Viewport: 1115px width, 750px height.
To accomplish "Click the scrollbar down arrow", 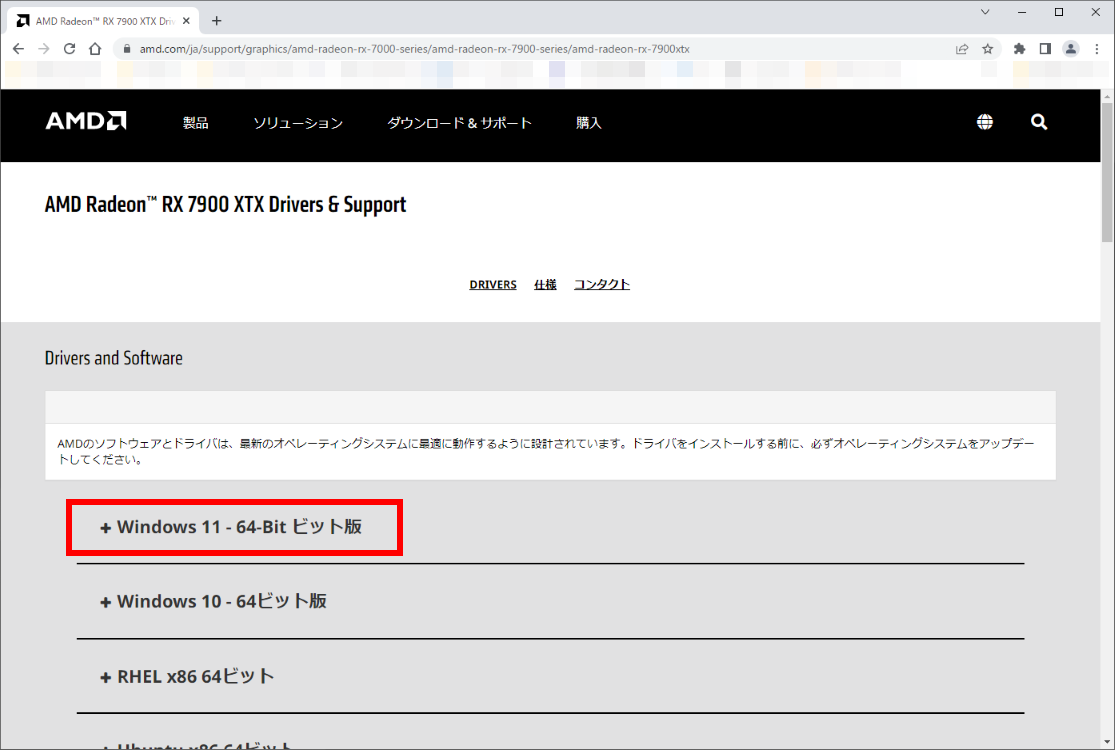I will coord(1107,744).
